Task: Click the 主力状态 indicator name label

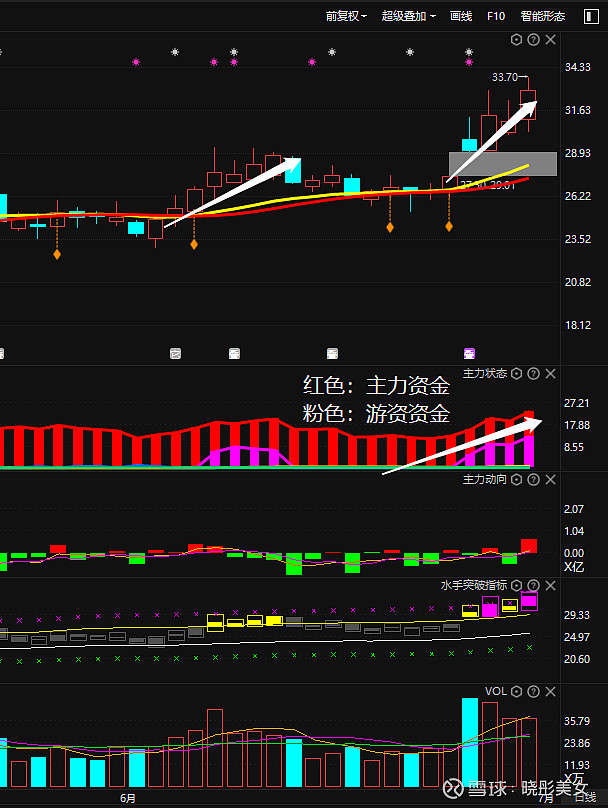Action: pos(484,373)
